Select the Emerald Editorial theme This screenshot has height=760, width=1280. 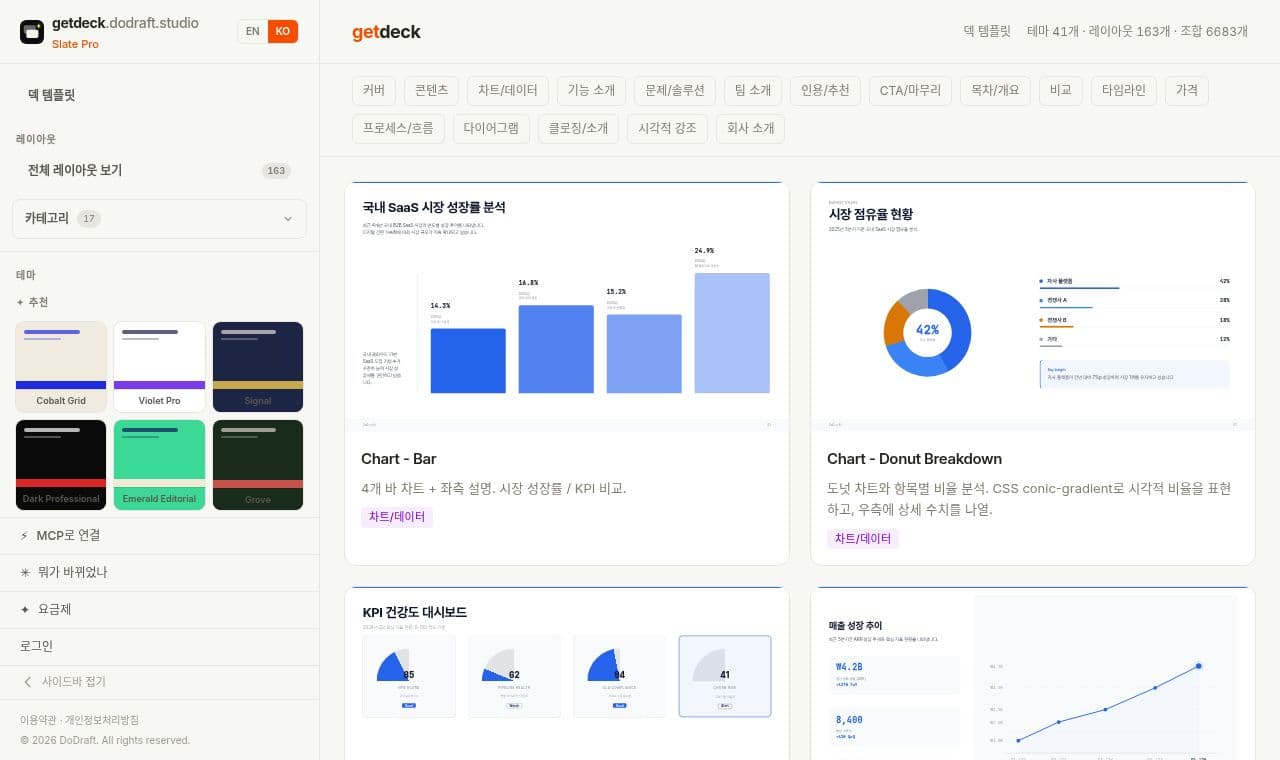click(x=159, y=465)
